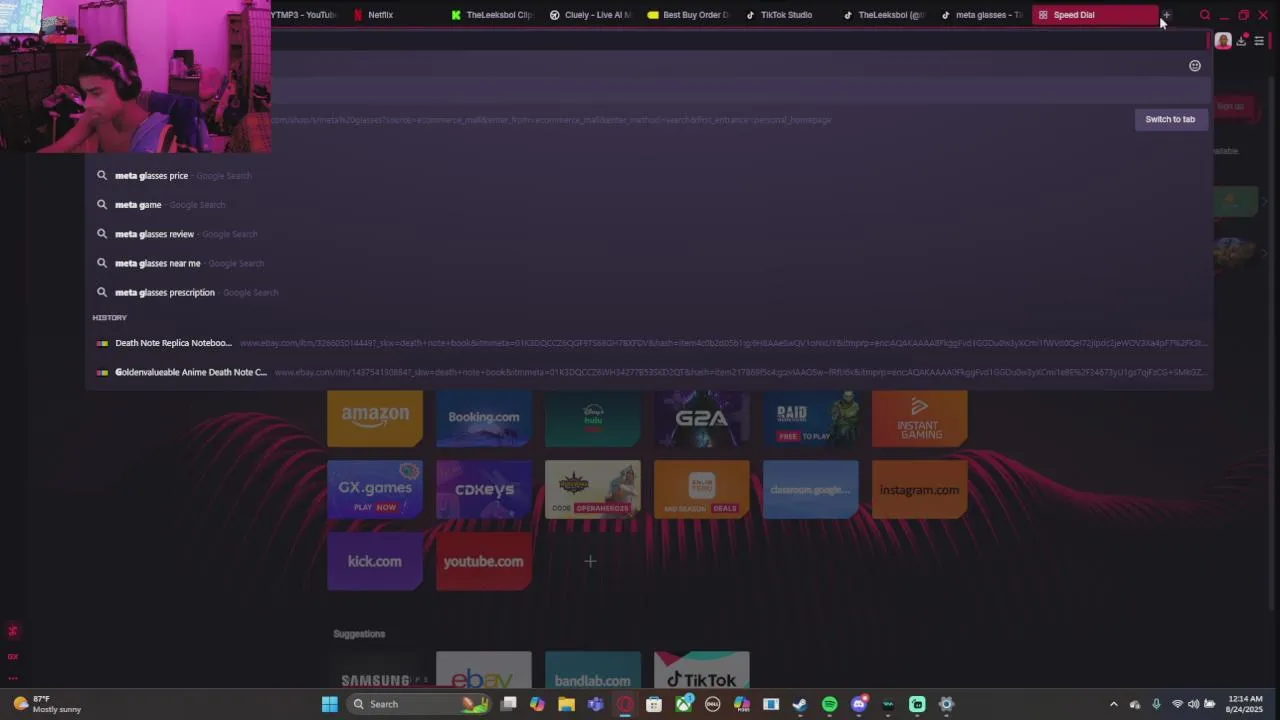
Task: Open the Death Note Replica Notebook history entry
Action: (x=650, y=343)
